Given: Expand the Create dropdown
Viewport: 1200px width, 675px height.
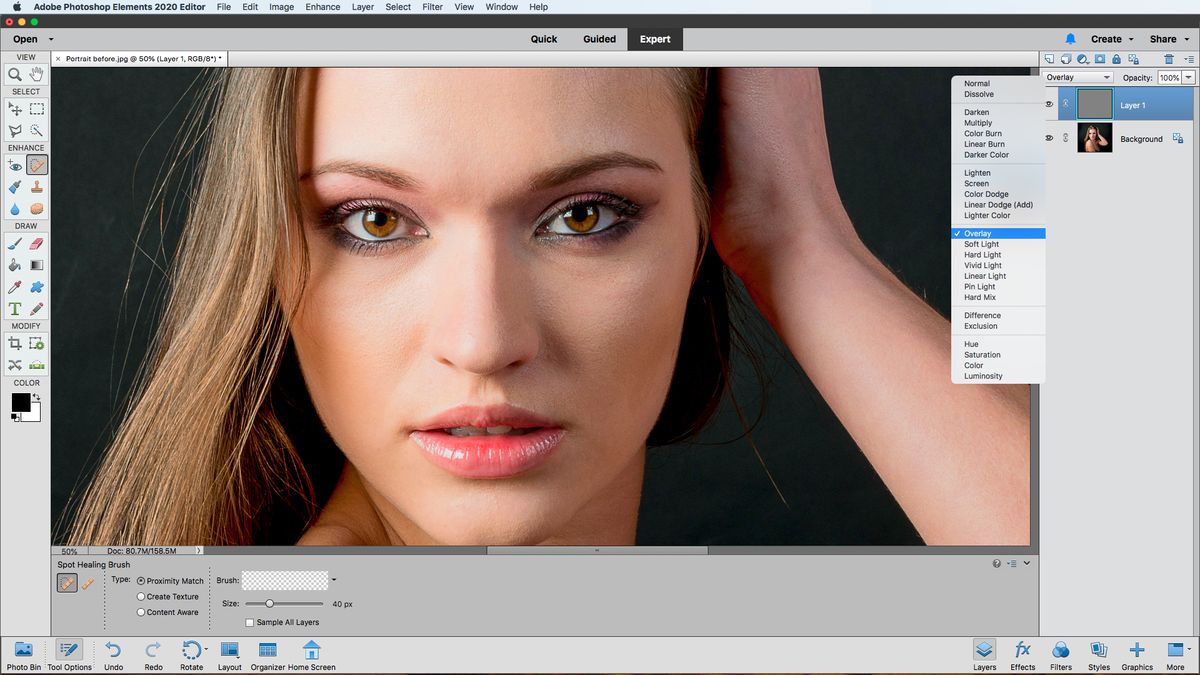Looking at the screenshot, I should (1131, 39).
